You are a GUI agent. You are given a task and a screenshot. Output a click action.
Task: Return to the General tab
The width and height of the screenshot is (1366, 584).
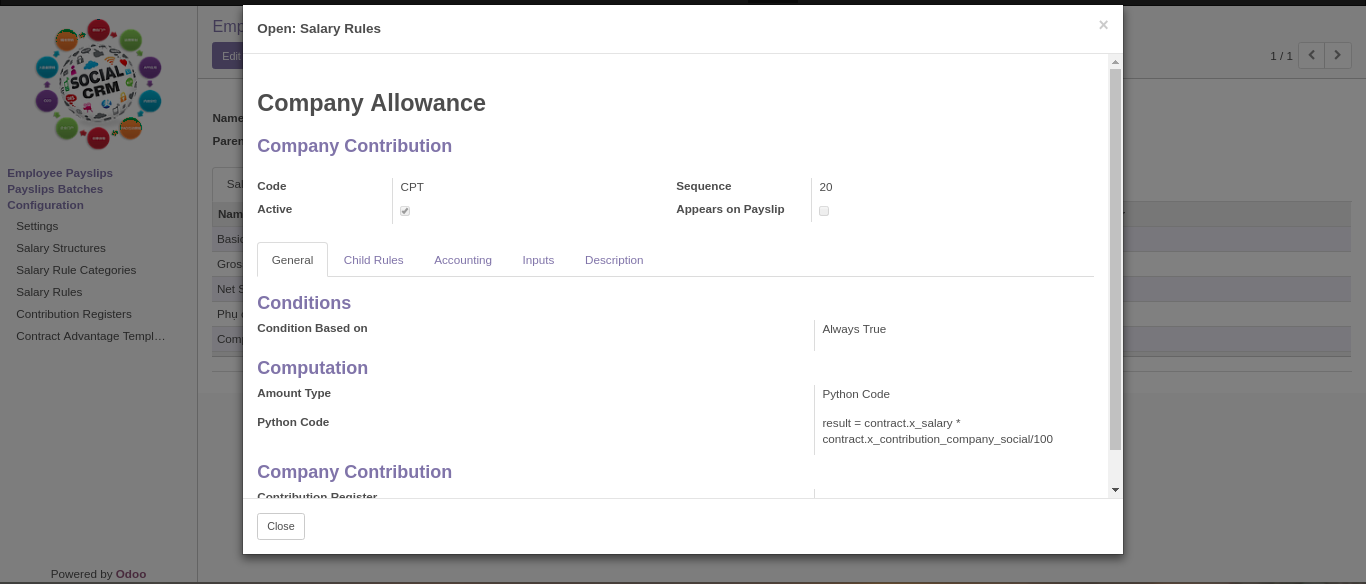[292, 259]
